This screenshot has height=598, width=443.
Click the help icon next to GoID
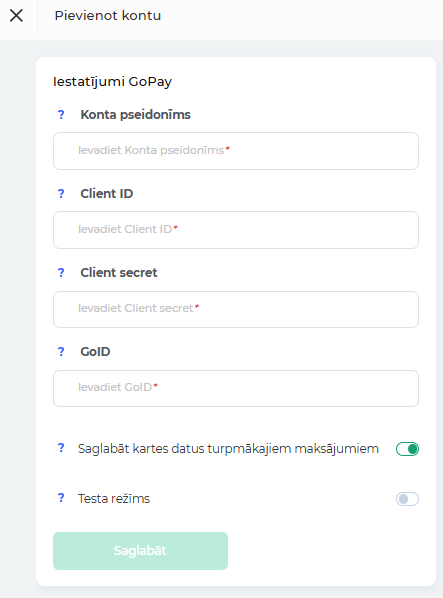click(61, 351)
